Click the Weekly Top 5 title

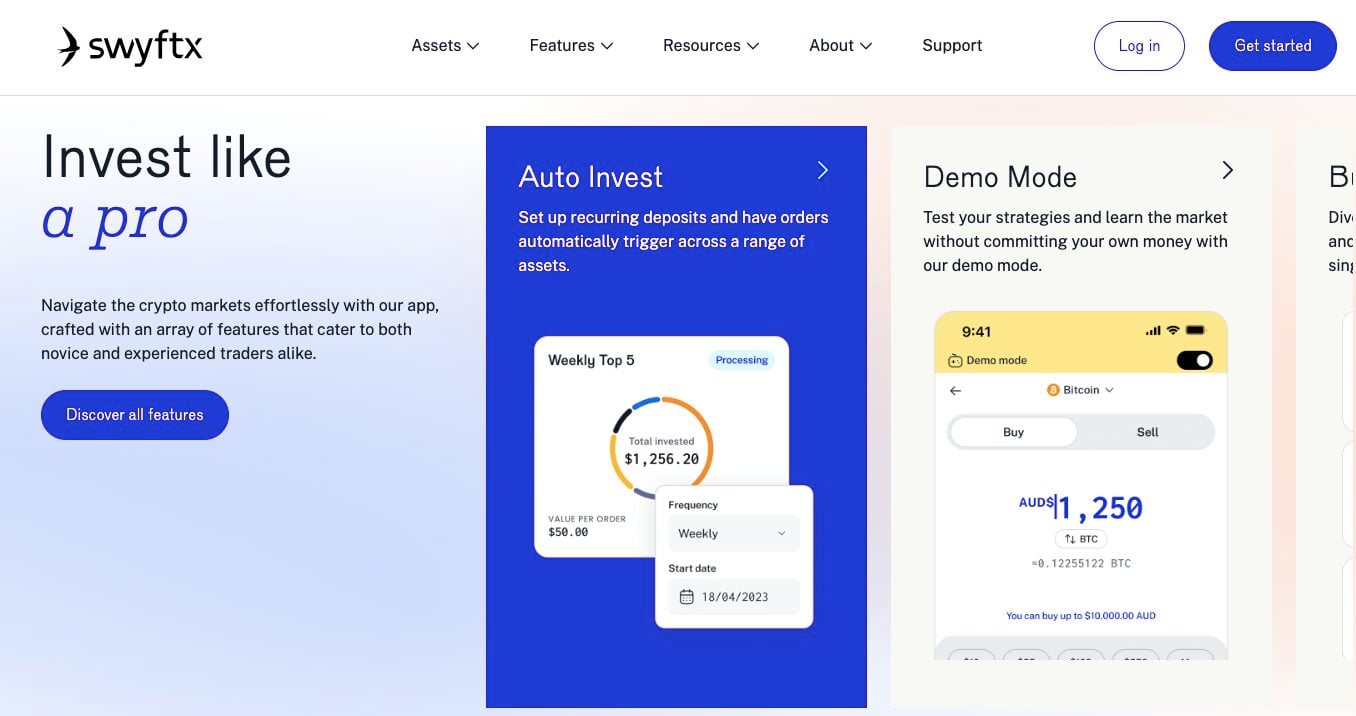coord(591,360)
